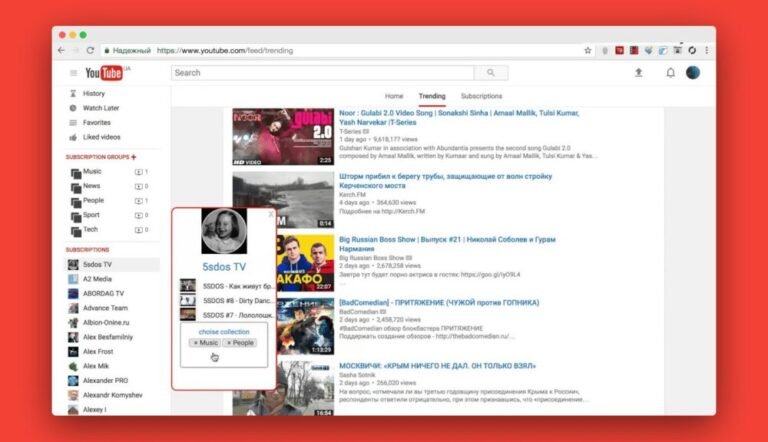The image size is (768, 442).
Task: Select the Music subscription group
Action: pyautogui.click(x=92, y=172)
